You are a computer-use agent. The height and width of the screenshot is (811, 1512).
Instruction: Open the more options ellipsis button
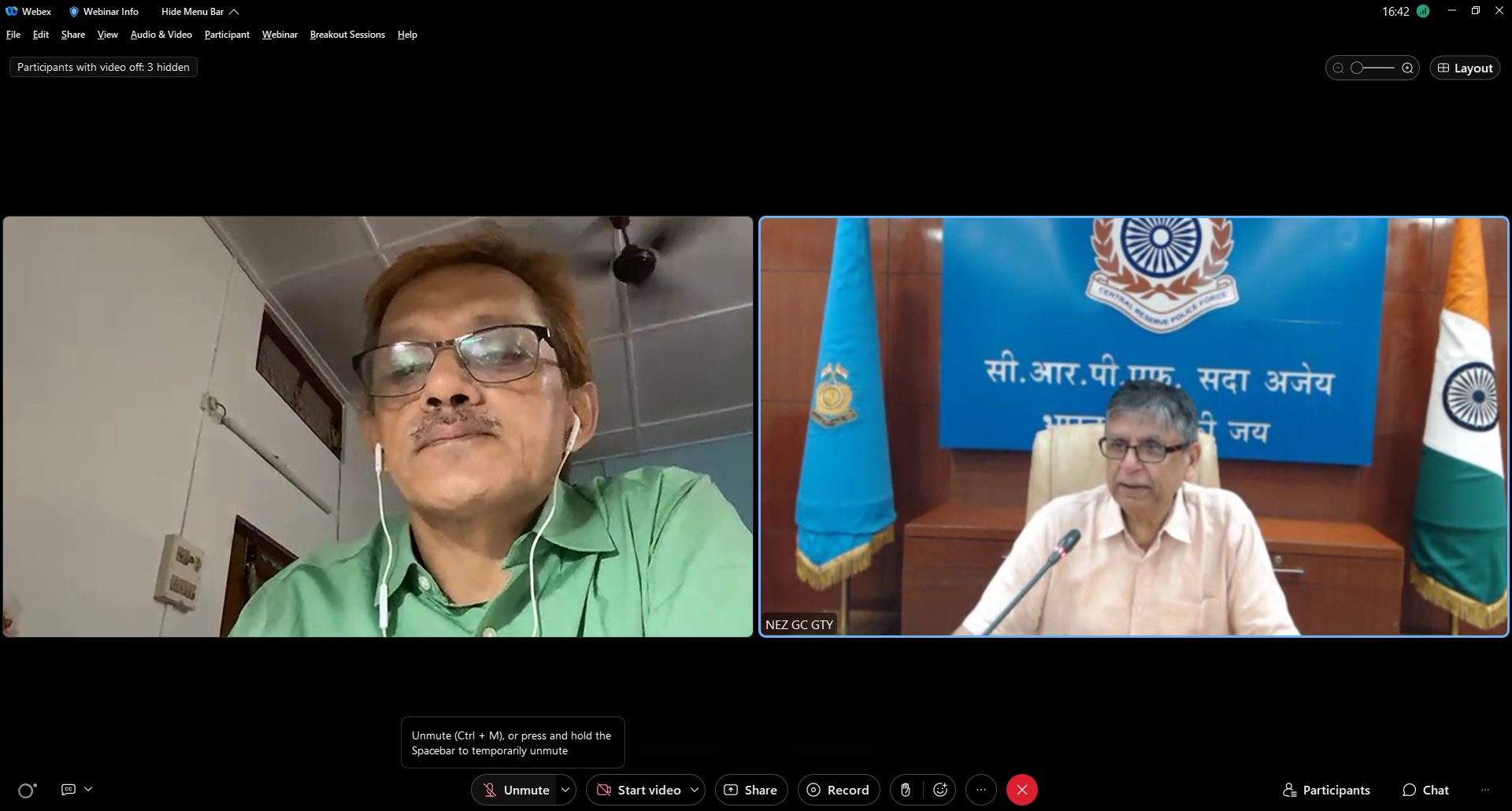[981, 790]
